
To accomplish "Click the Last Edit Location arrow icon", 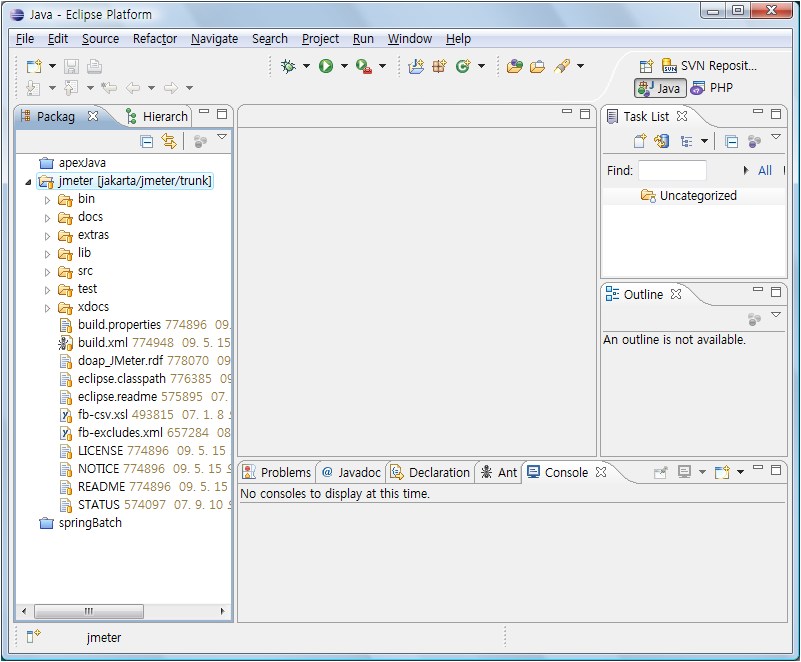I will point(109,88).
